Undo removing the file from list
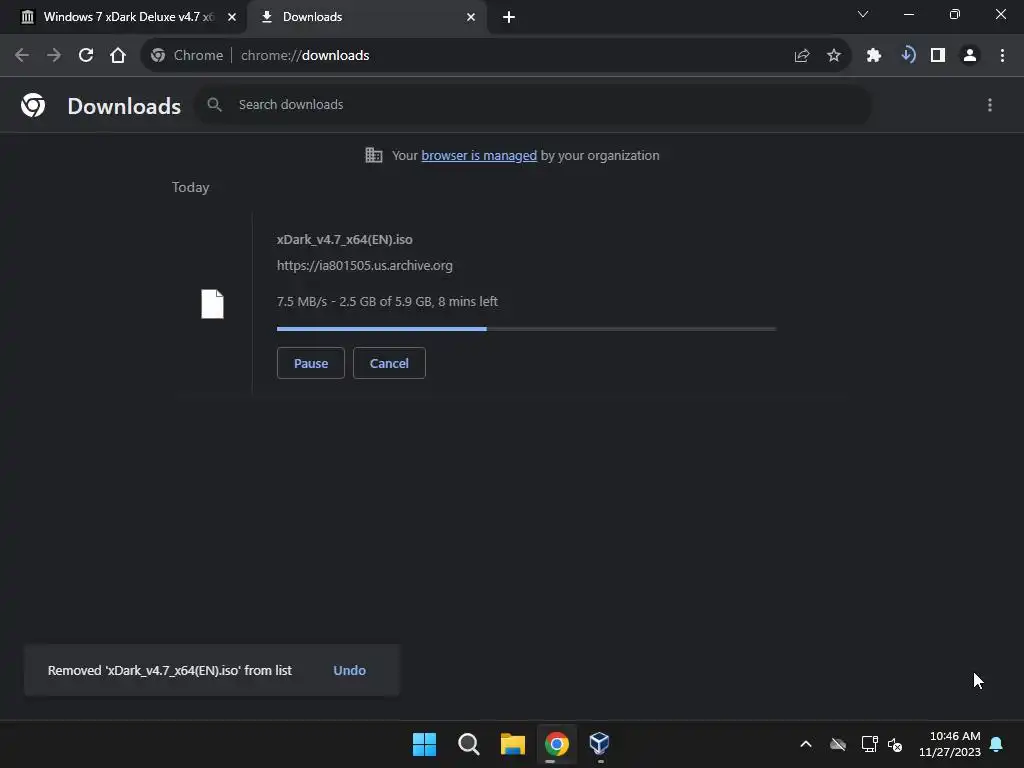This screenshot has width=1024, height=768. (x=349, y=671)
